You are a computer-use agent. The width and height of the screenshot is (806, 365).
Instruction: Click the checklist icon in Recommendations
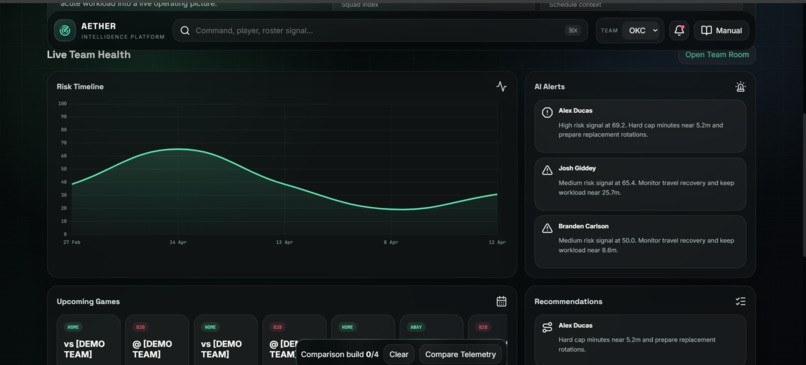point(740,301)
